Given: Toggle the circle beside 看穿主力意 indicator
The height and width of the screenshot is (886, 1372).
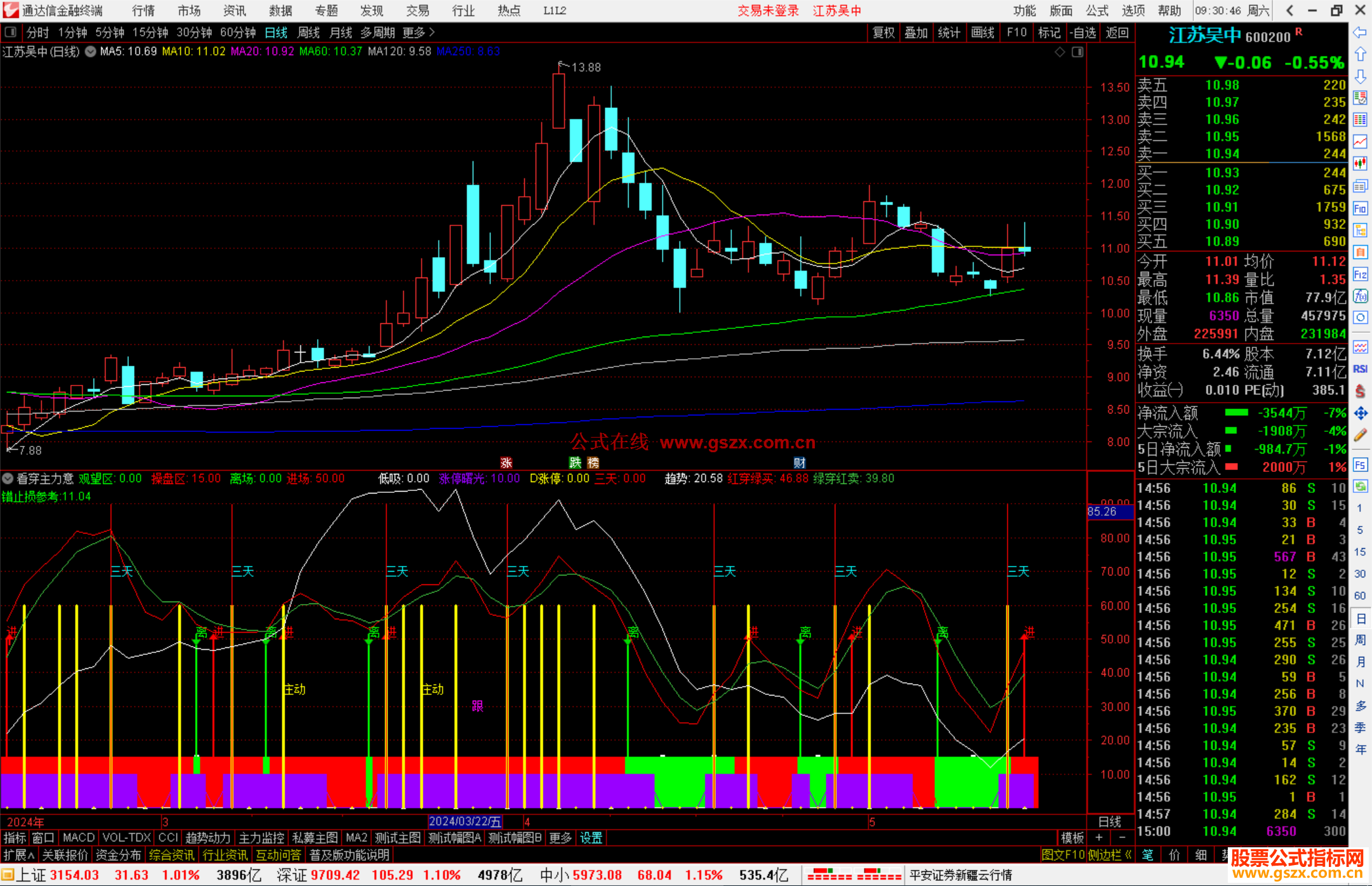Looking at the screenshot, I should tap(8, 478).
